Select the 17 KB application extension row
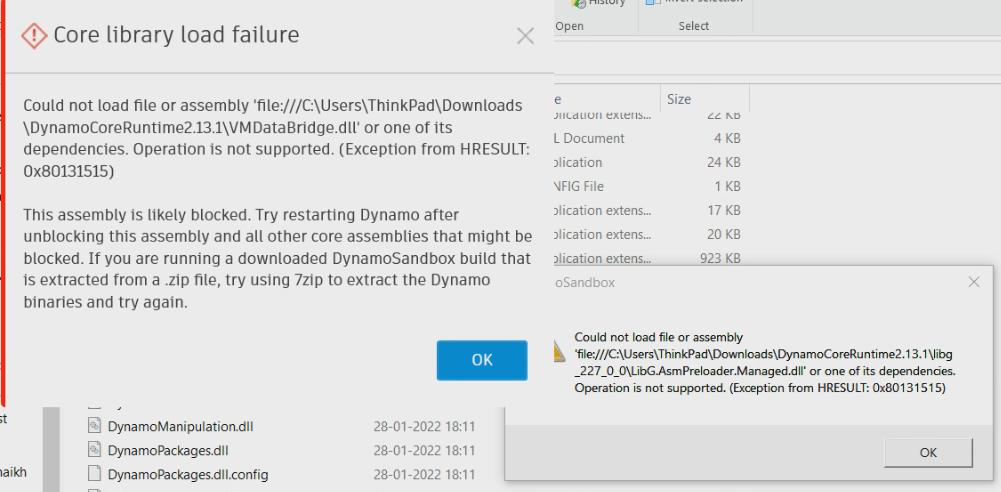The height and width of the screenshot is (492, 1001). click(648, 211)
